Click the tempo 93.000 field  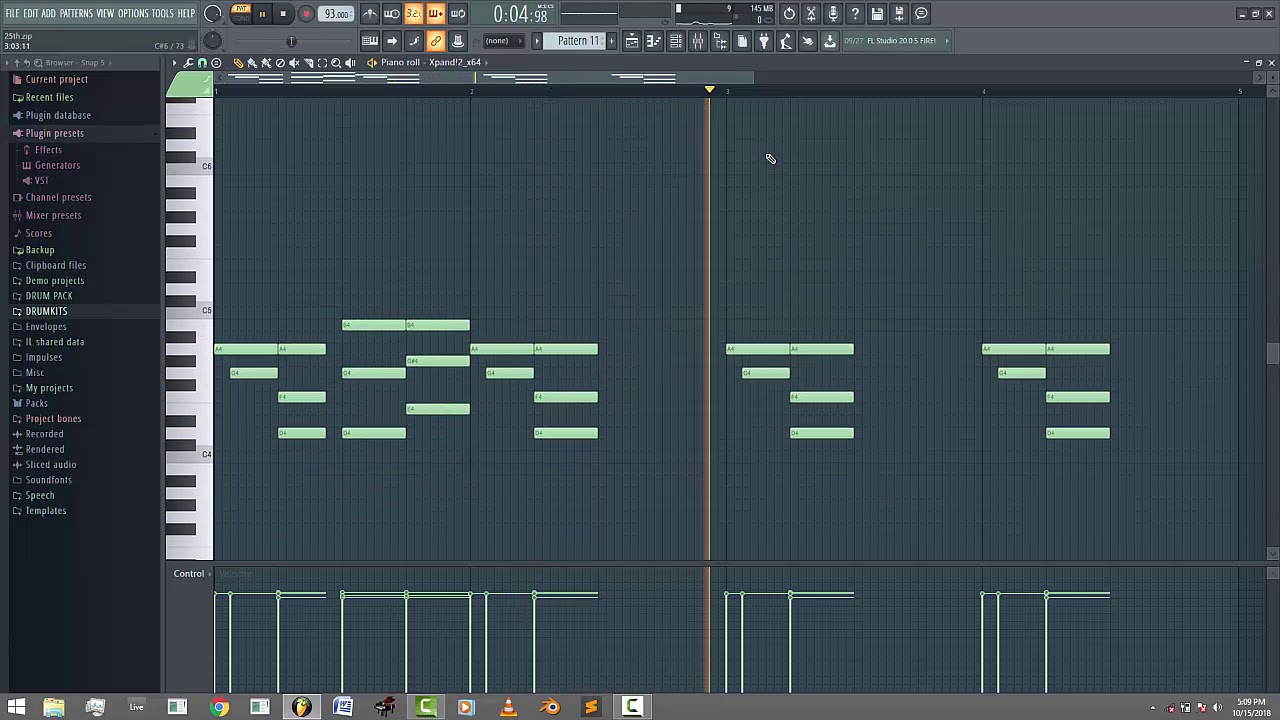coord(337,13)
